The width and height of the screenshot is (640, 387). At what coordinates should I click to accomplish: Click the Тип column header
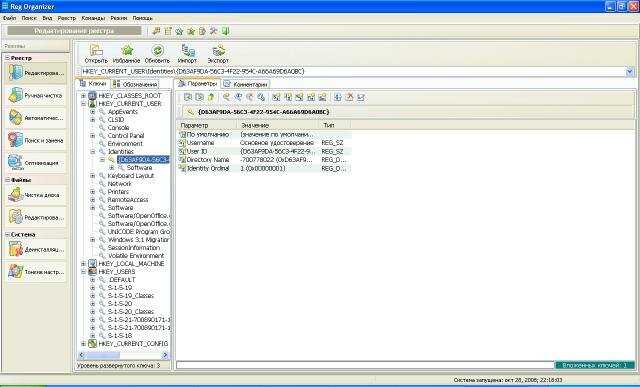point(334,125)
